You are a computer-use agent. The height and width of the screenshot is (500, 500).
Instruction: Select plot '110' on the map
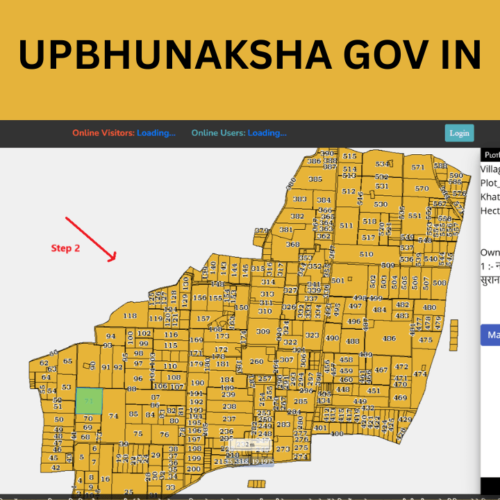[170, 366]
